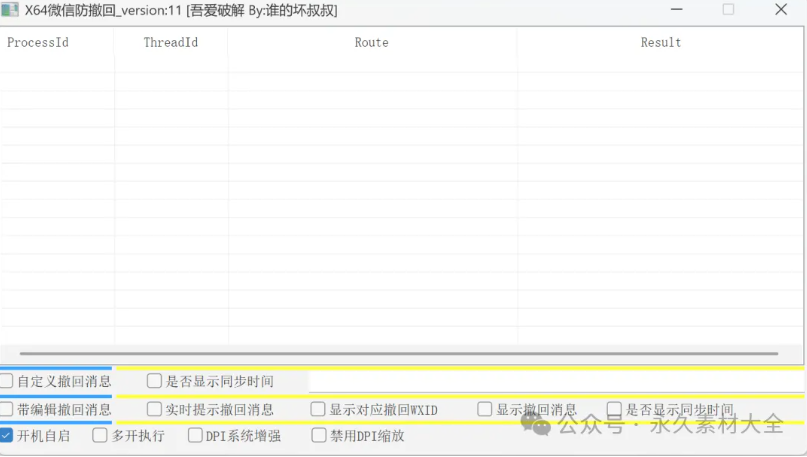The height and width of the screenshot is (457, 807).
Task: Click the ThreadId column header
Action: point(171,42)
